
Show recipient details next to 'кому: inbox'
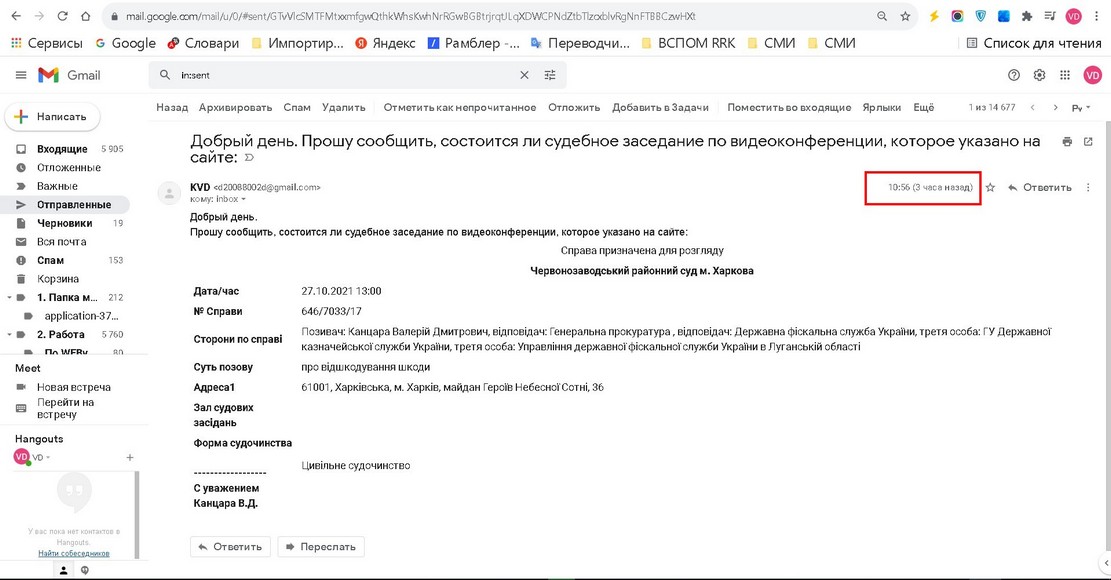(244, 200)
